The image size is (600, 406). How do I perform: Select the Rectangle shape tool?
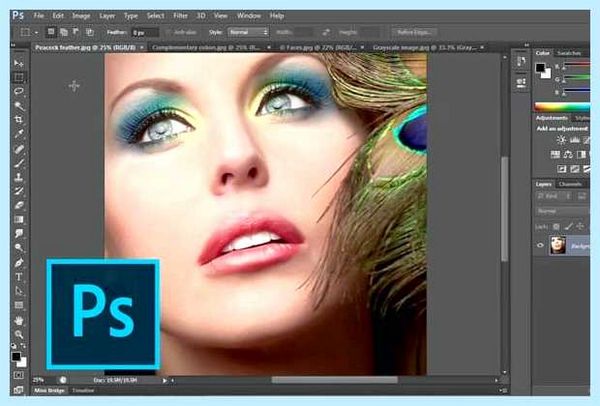tap(18, 305)
